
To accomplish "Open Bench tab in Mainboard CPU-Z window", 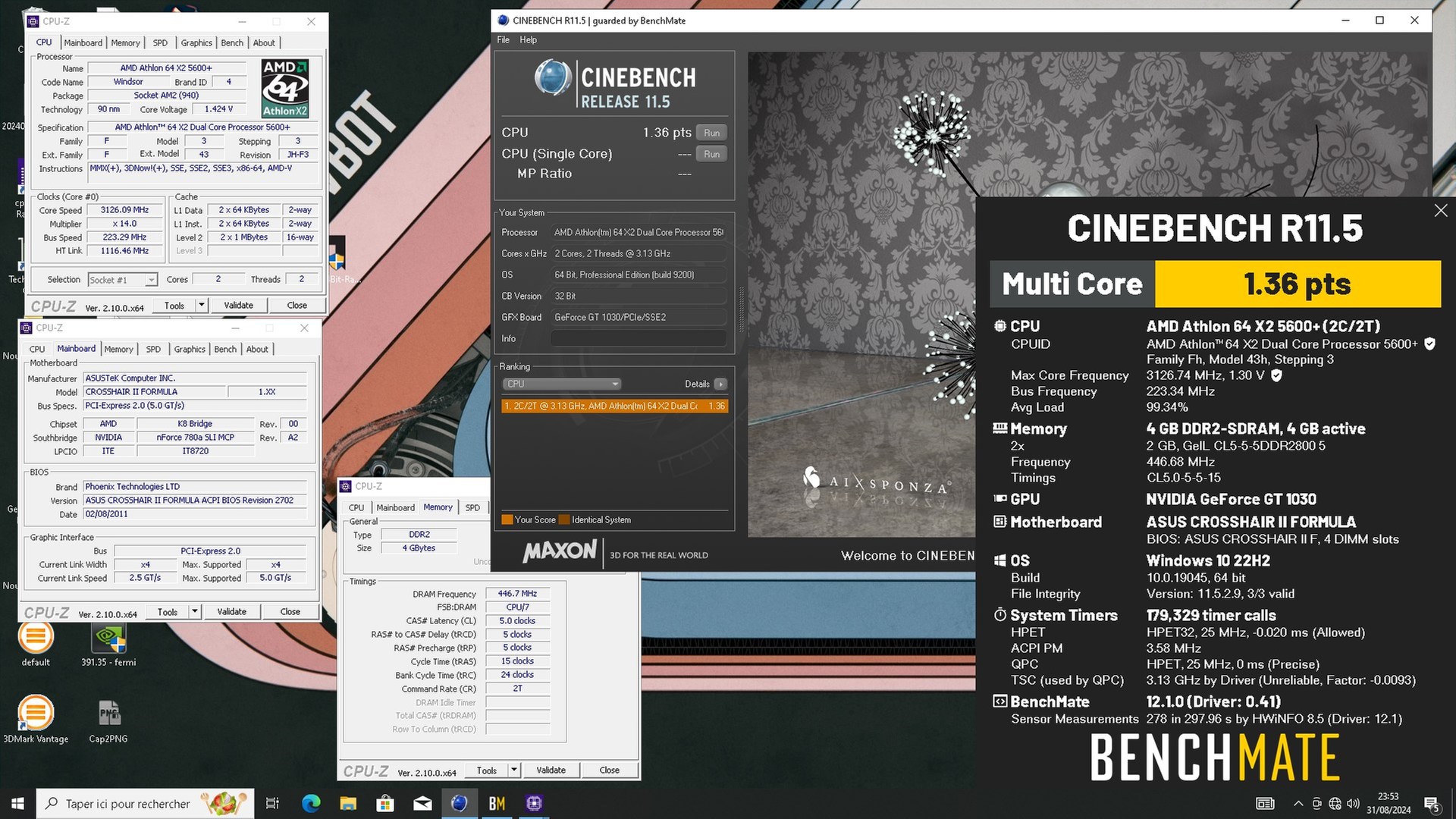I will point(225,349).
